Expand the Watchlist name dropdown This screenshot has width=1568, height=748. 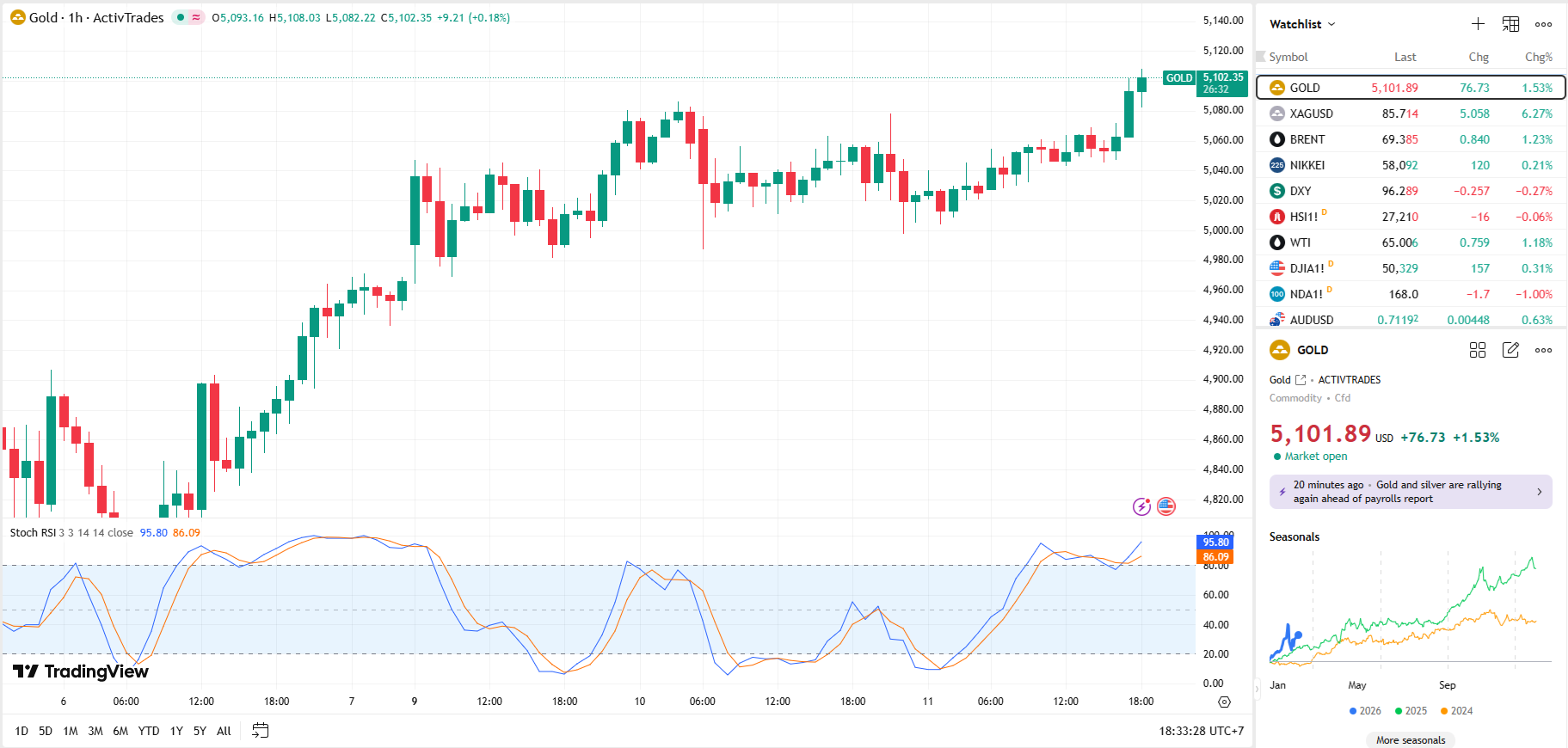[x=1302, y=24]
